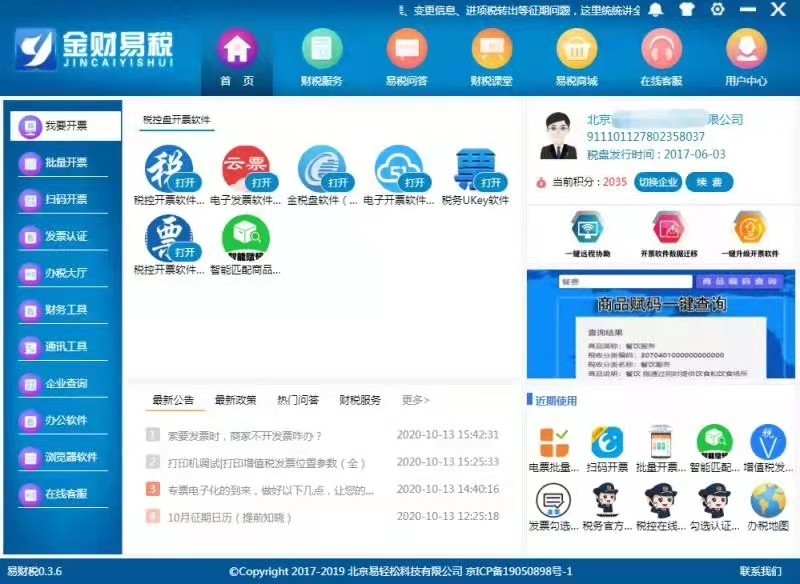The image size is (800, 584).
Task: Open the skin (shirt) theme icon
Action: [686, 10]
